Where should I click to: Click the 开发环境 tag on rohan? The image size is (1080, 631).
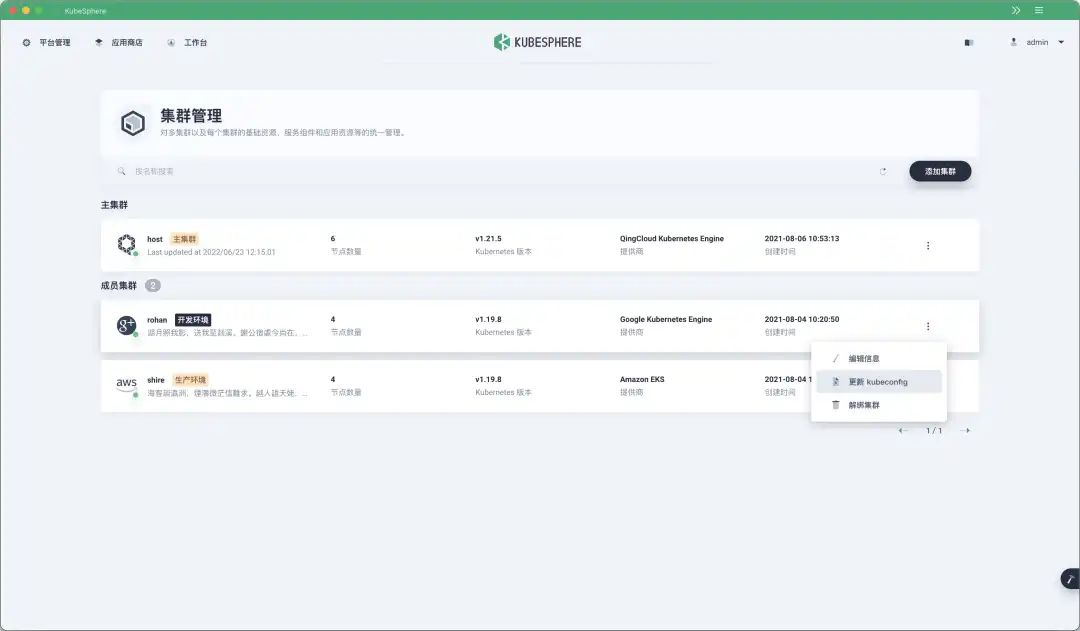(193, 320)
